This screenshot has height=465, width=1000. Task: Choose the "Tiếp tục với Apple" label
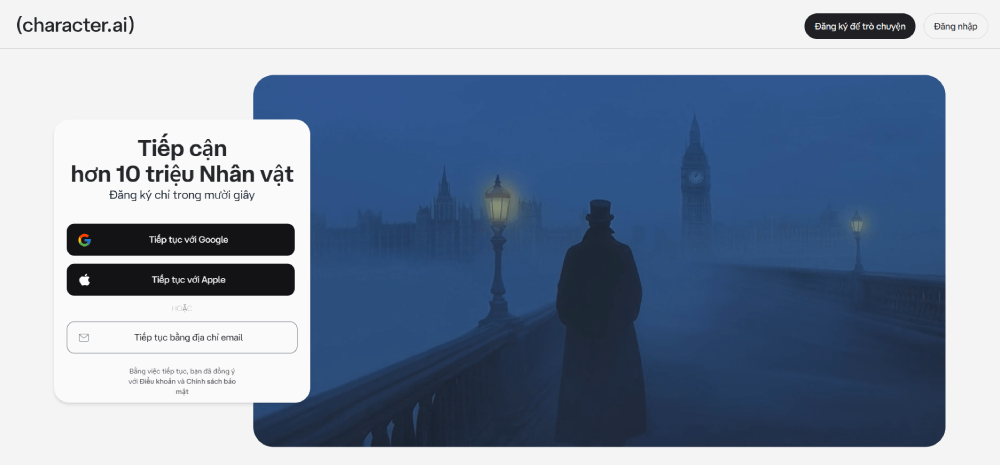pyautogui.click(x=188, y=279)
